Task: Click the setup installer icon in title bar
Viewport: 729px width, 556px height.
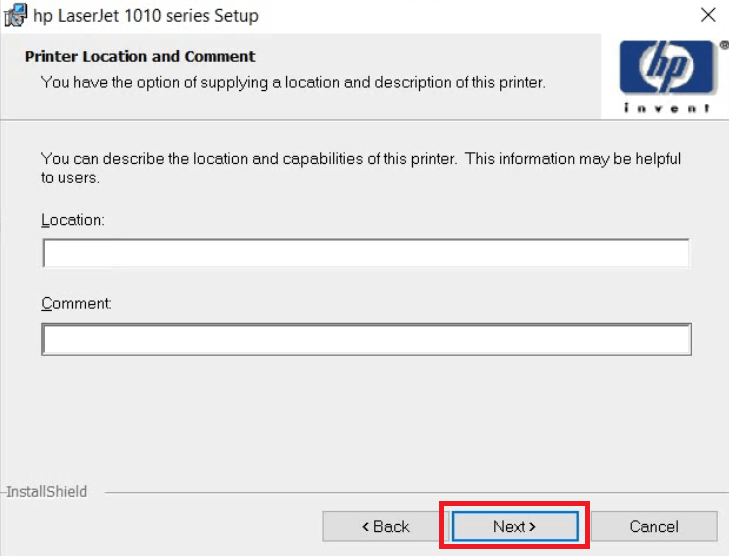Action: (15, 15)
